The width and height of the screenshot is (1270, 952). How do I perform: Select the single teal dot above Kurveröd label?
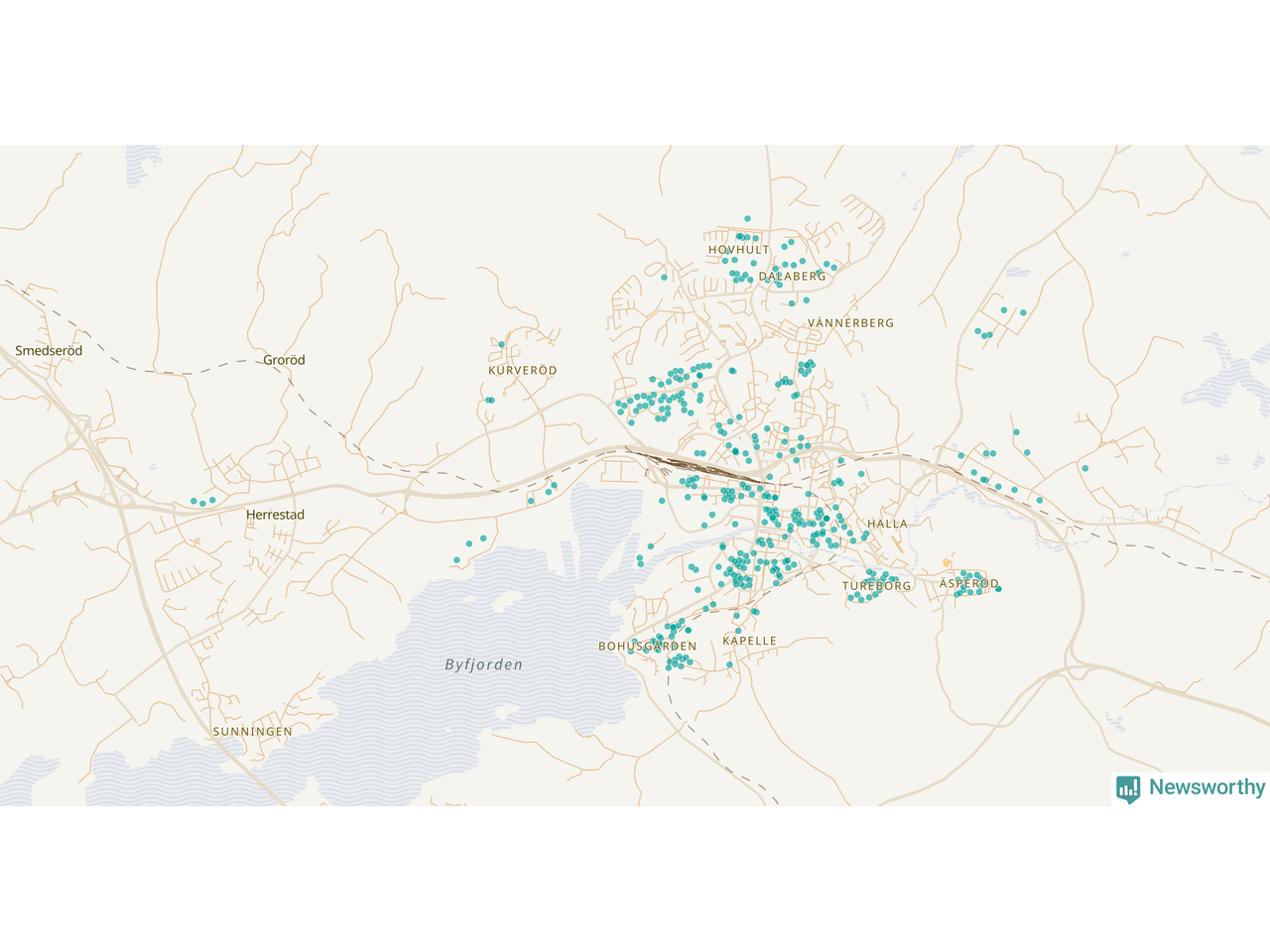tap(502, 344)
